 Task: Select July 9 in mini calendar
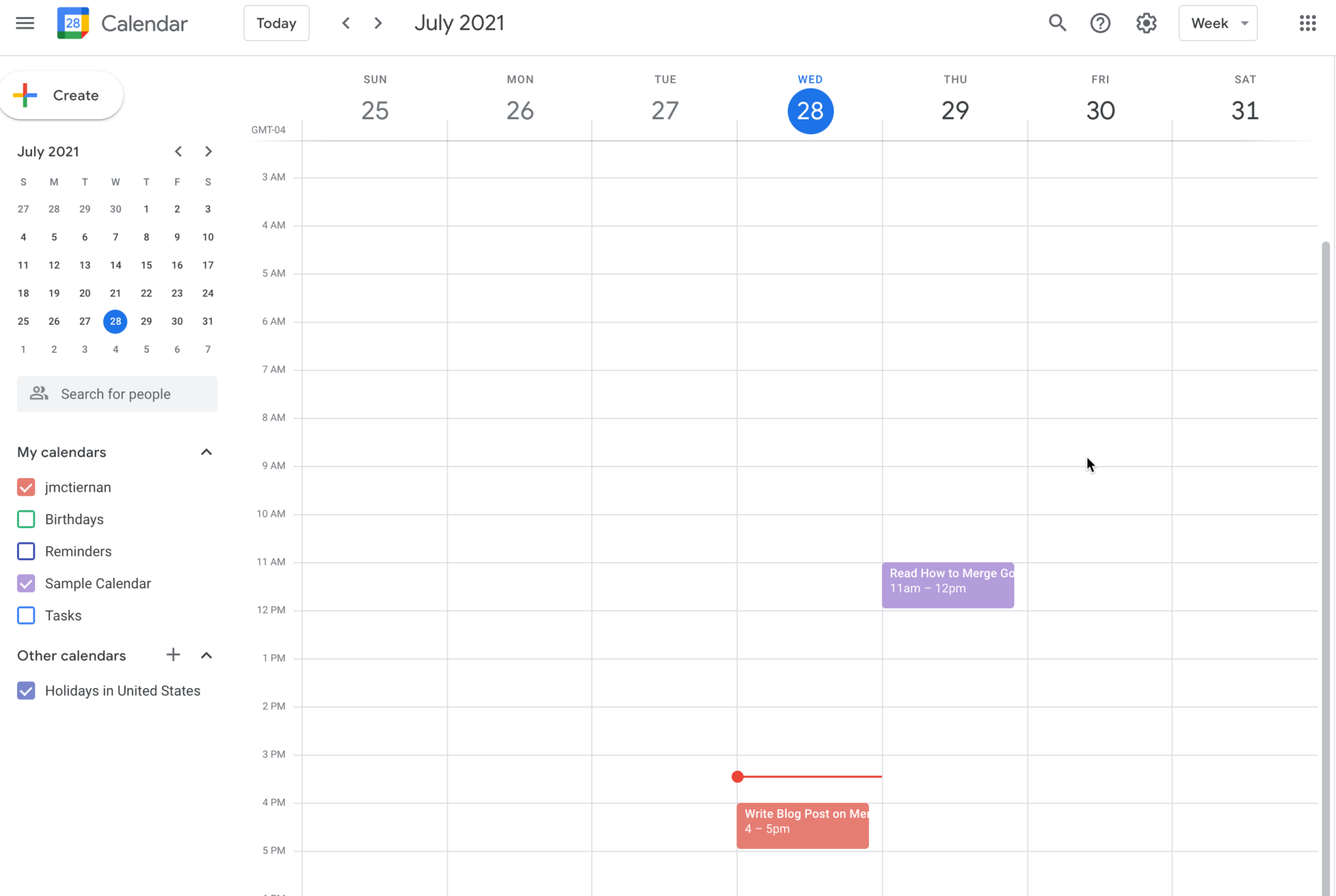point(177,237)
